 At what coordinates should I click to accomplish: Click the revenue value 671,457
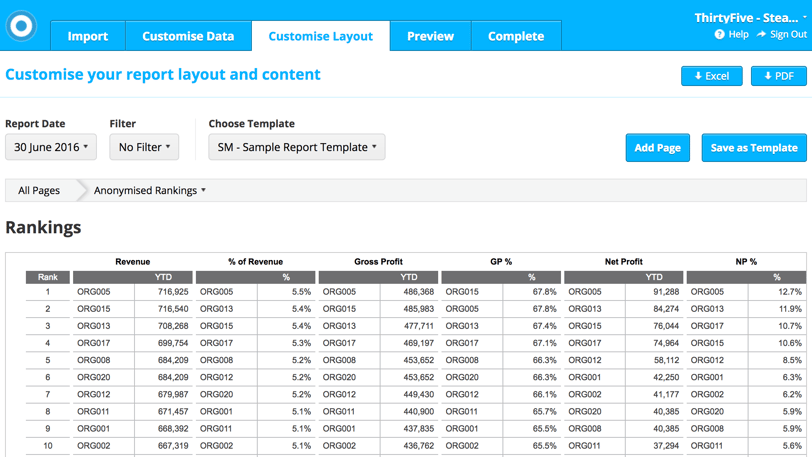[173, 411]
